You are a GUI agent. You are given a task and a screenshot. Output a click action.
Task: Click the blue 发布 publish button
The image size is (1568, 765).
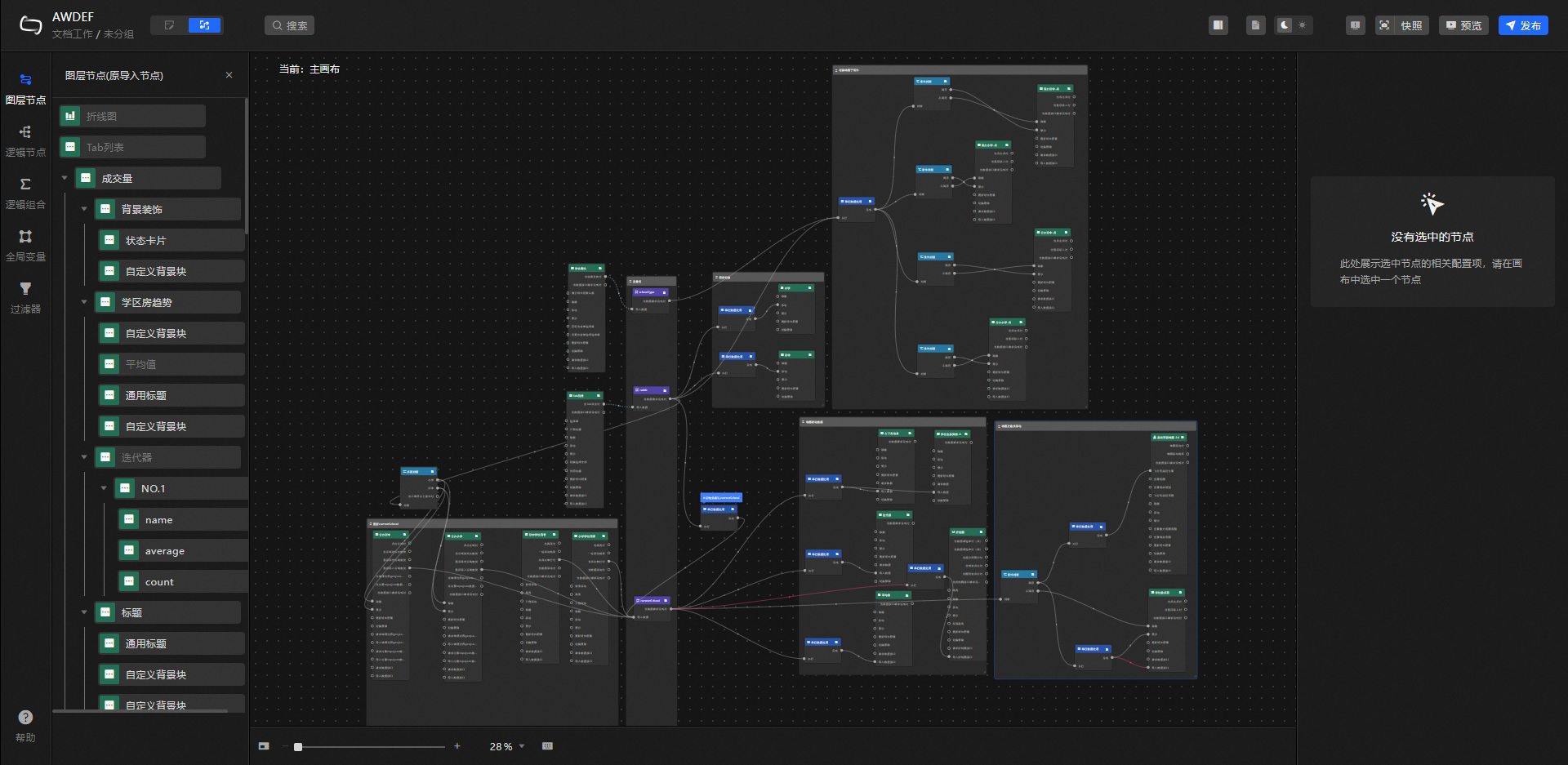click(1523, 25)
